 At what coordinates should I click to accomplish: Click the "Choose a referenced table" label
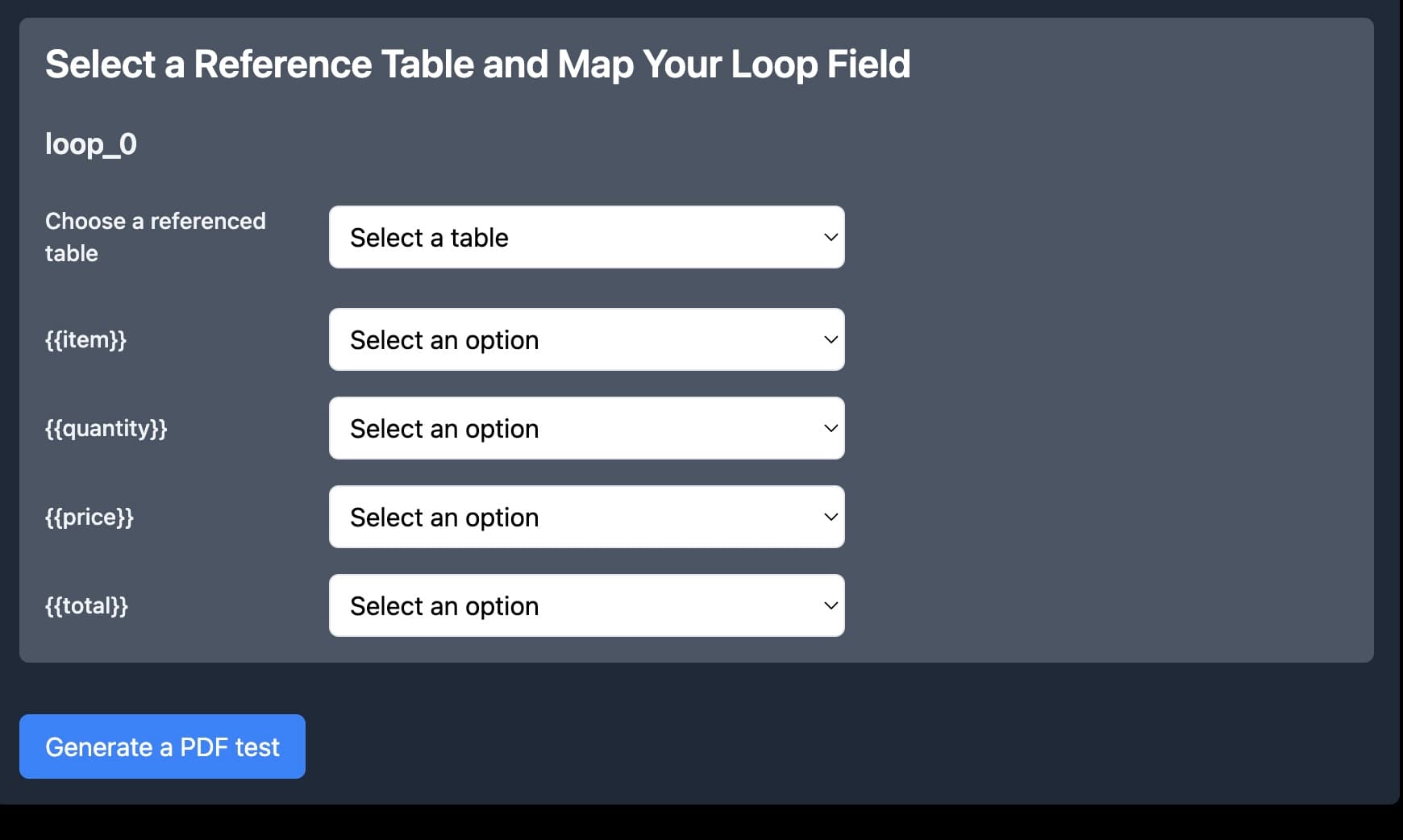pos(155,237)
